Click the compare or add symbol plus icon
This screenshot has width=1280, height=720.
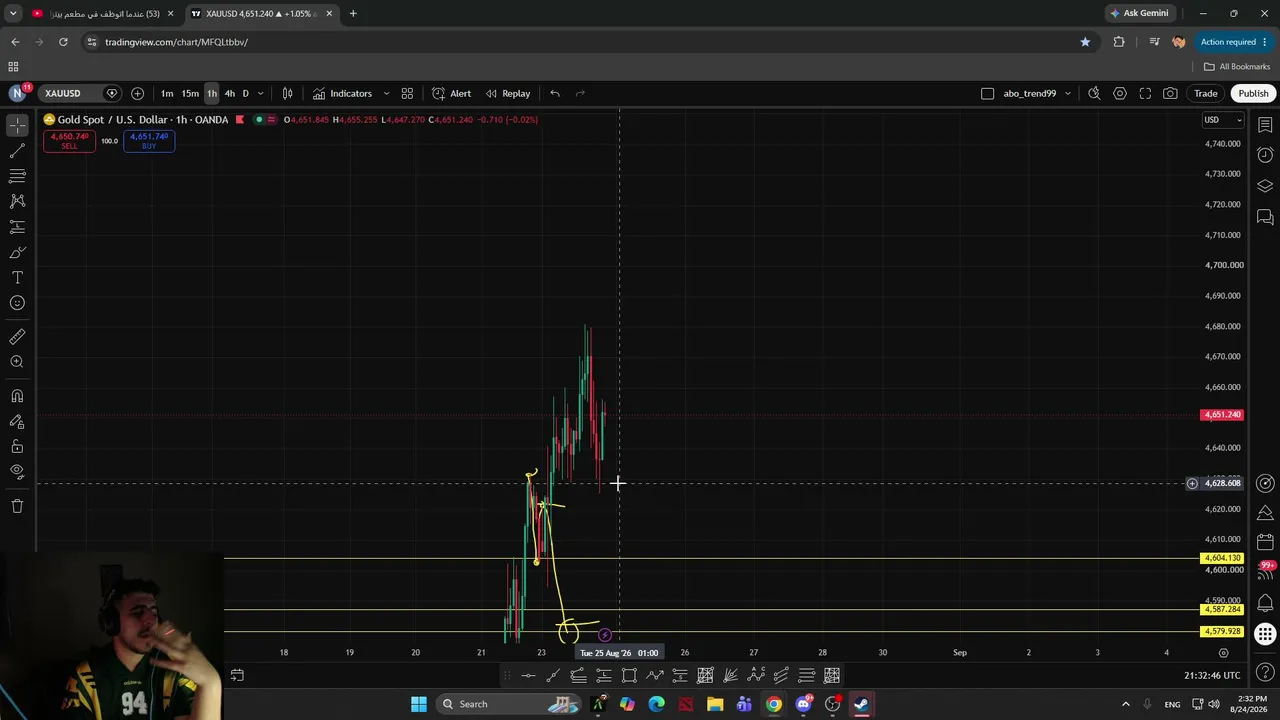[137, 93]
